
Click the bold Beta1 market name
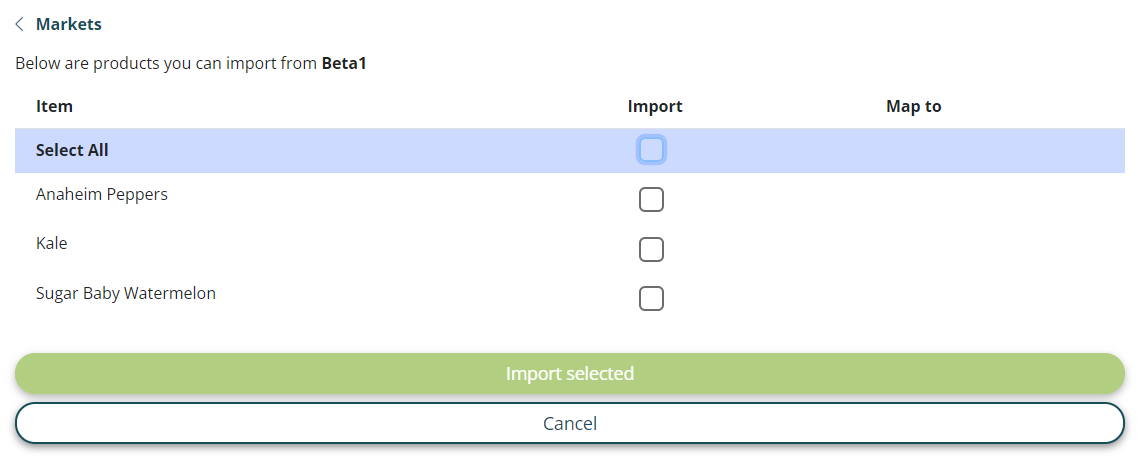[x=344, y=63]
